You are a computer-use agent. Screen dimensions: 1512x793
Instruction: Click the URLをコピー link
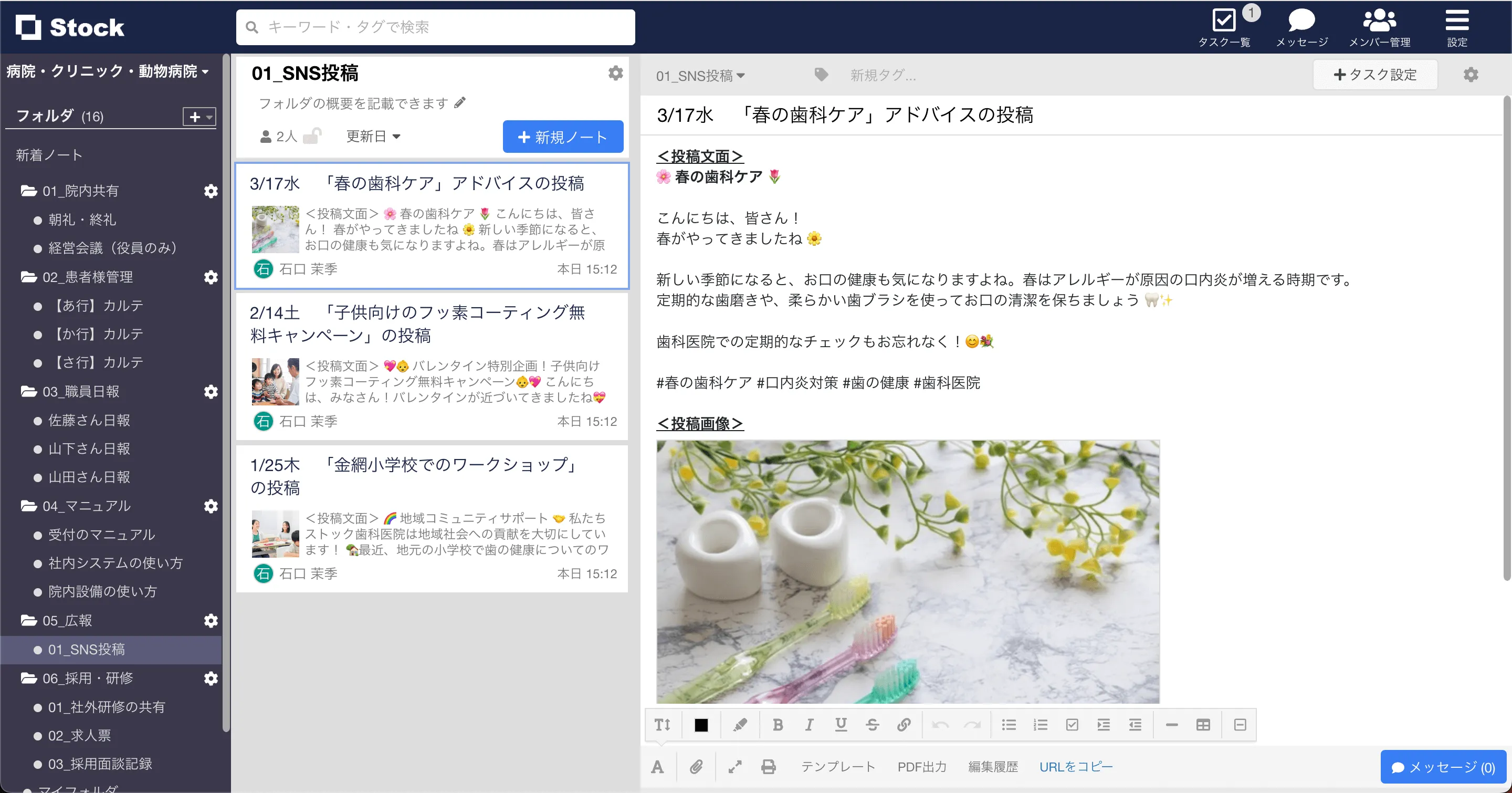point(1075,767)
